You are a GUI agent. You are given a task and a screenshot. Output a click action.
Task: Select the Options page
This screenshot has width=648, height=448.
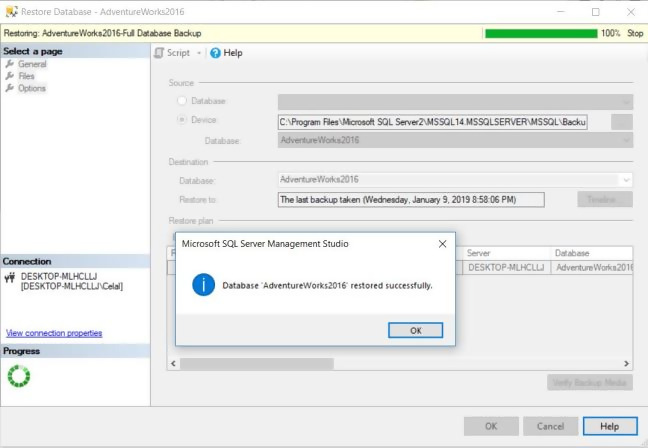pos(32,88)
